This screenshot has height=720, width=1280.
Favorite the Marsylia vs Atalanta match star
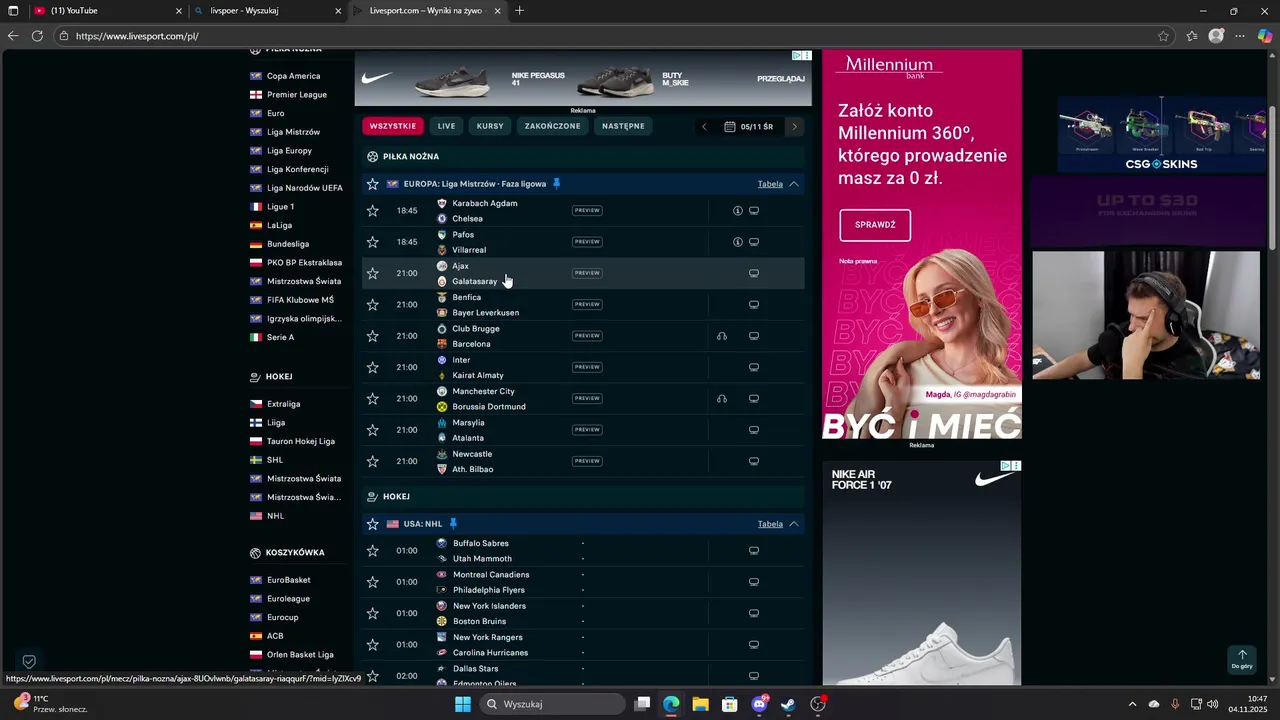point(373,430)
